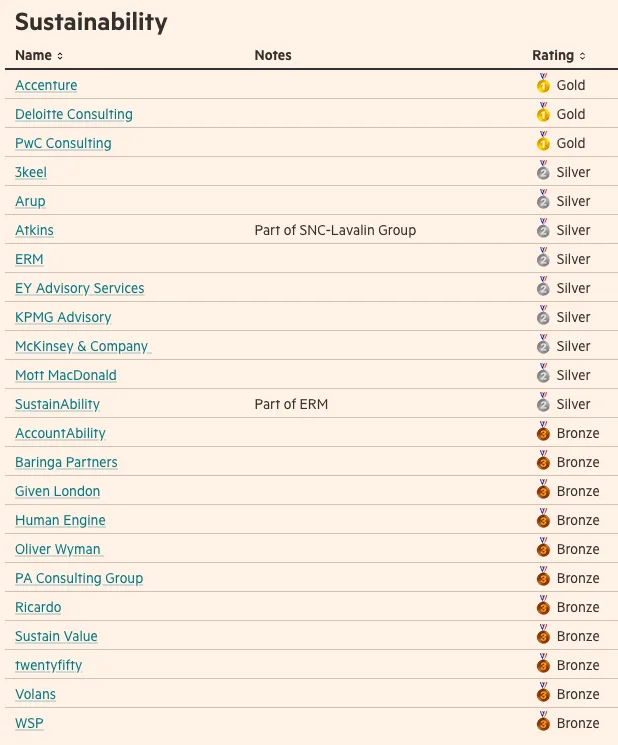Open the 3keel link
Screen dimensions: 618x745
pyautogui.click(x=31, y=172)
